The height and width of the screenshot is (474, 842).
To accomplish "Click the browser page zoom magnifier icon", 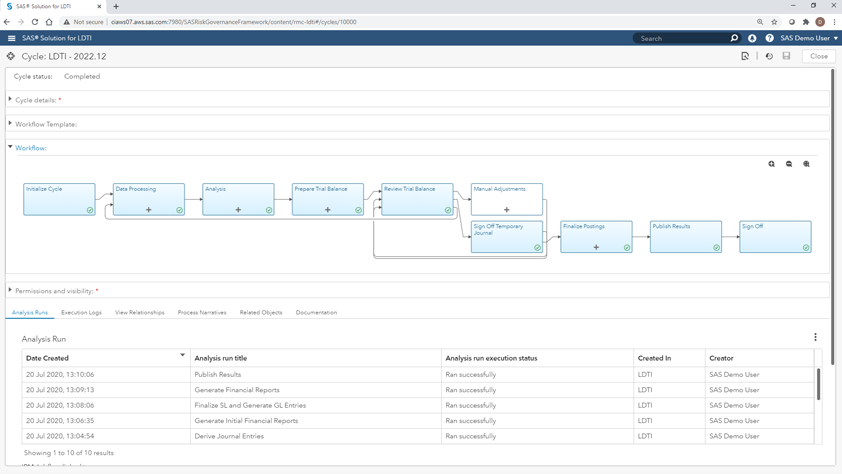I will pyautogui.click(x=760, y=22).
